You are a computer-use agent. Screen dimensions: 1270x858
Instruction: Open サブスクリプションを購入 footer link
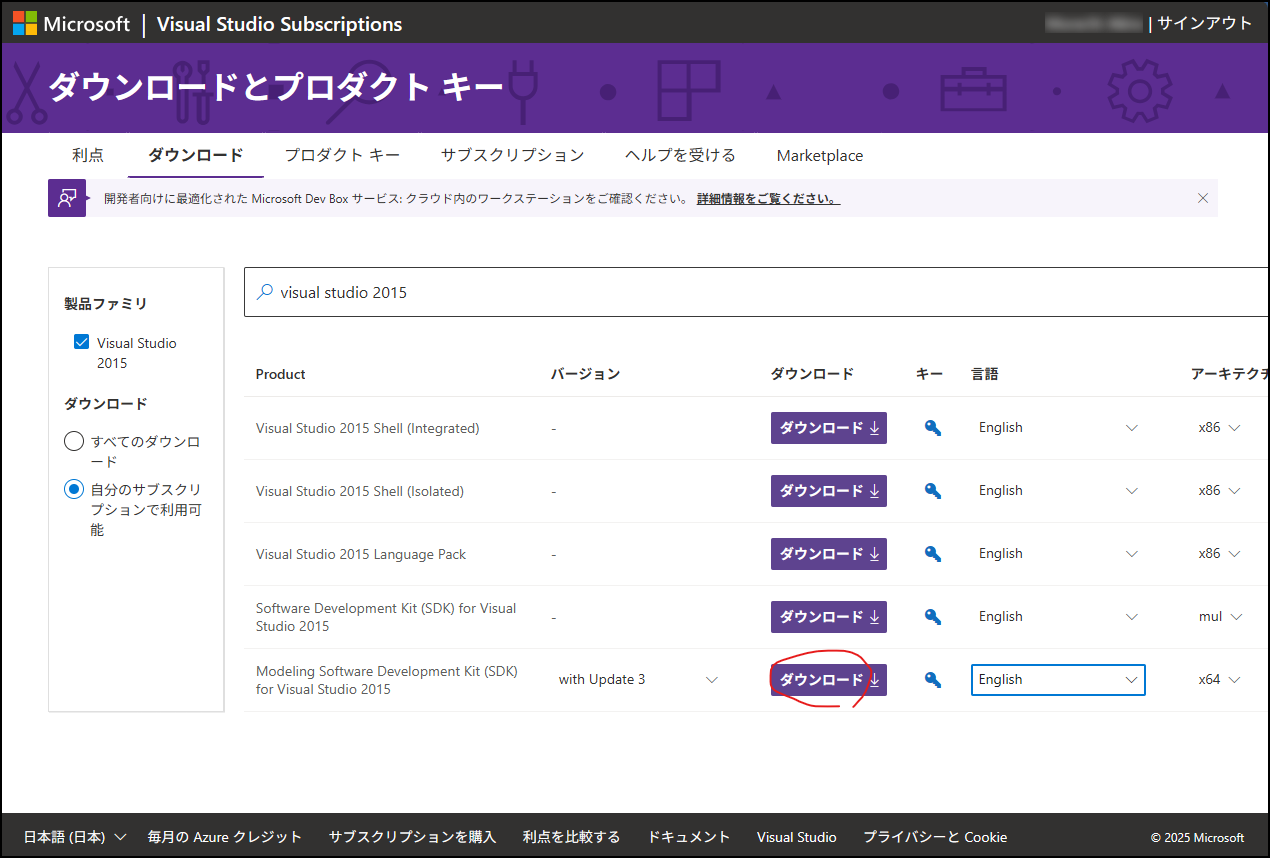click(412, 837)
